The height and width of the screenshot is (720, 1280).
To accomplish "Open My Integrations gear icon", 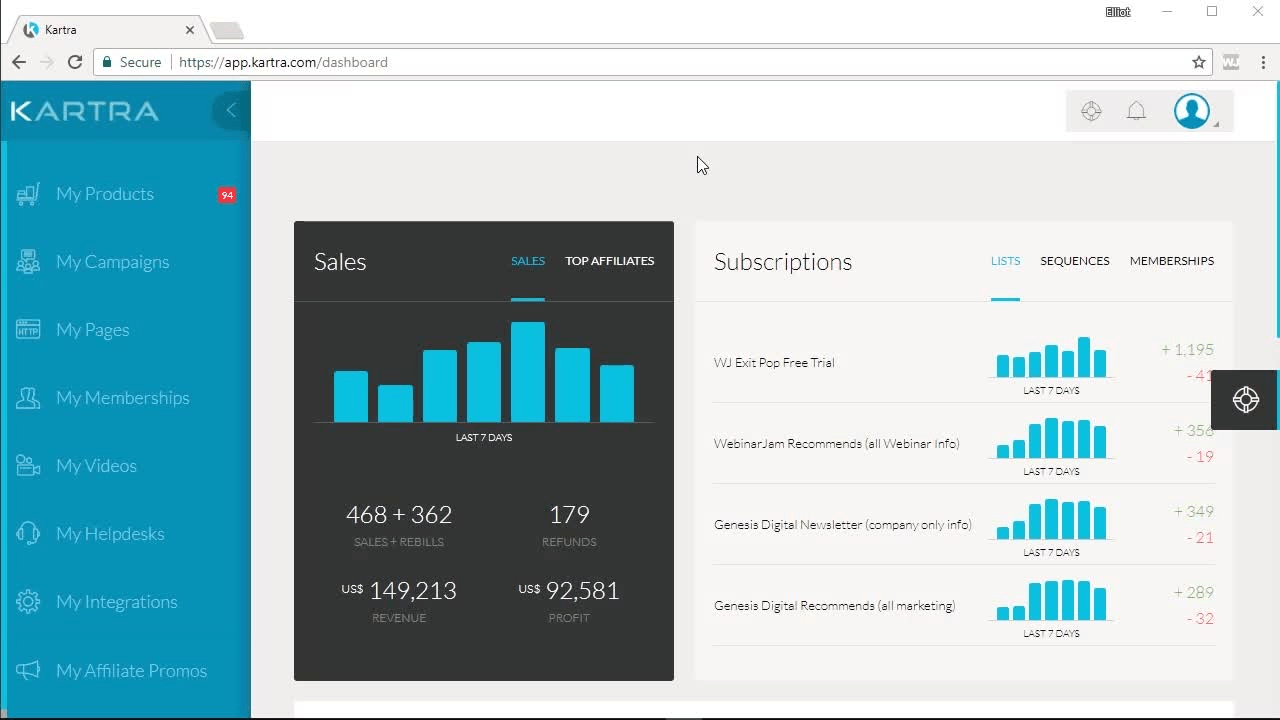I will point(28,602).
